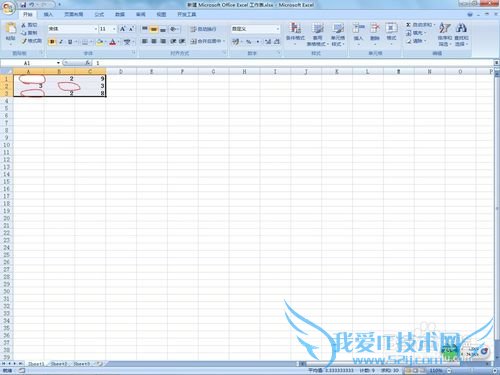Click the Decrease Indent icon
The height and width of the screenshot is (375, 500).
(173, 41)
